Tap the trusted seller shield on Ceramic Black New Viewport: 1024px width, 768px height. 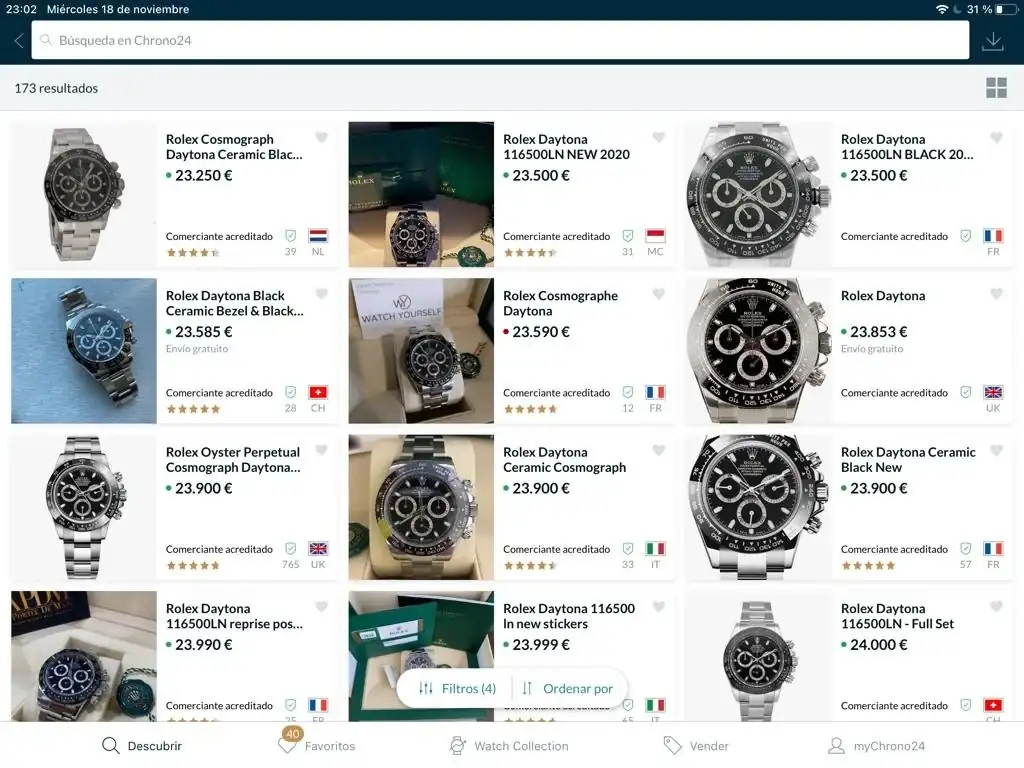965,549
